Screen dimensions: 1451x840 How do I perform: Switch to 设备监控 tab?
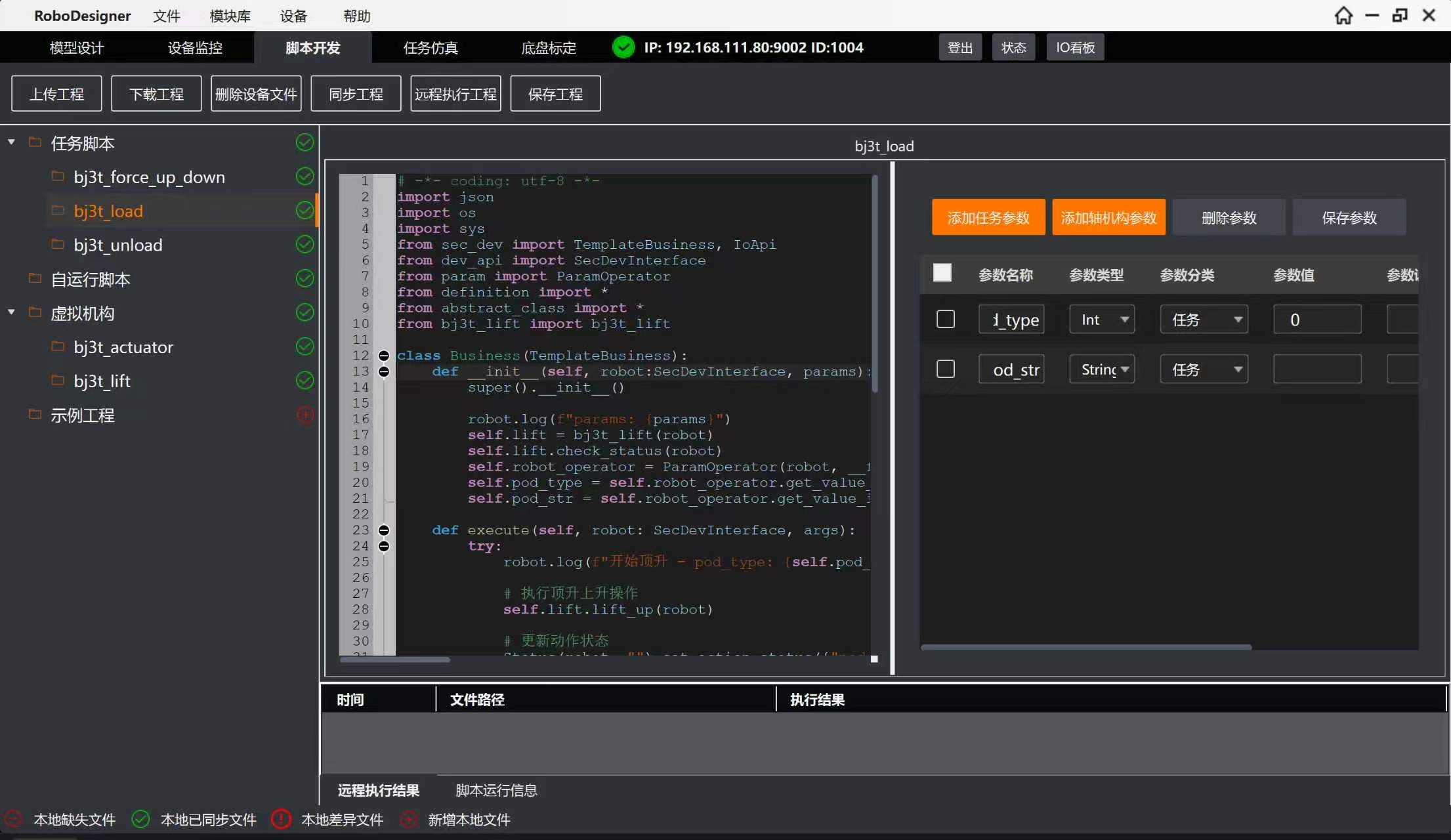[195, 47]
